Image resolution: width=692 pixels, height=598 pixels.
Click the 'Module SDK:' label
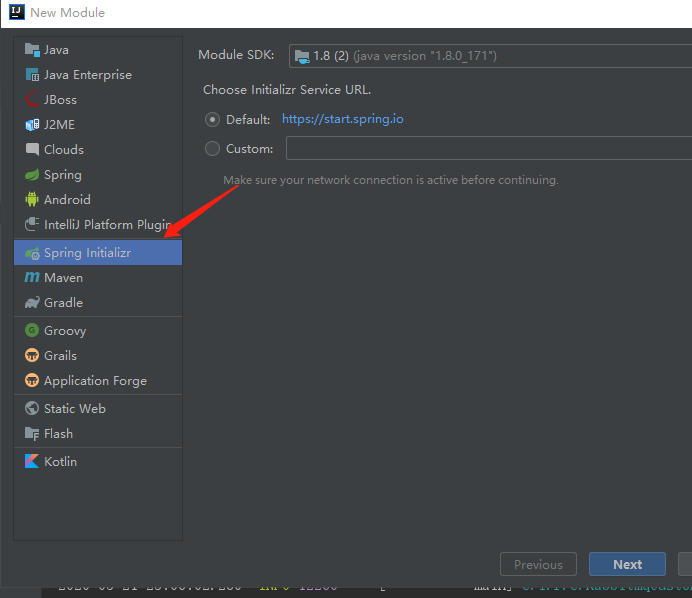point(236,55)
